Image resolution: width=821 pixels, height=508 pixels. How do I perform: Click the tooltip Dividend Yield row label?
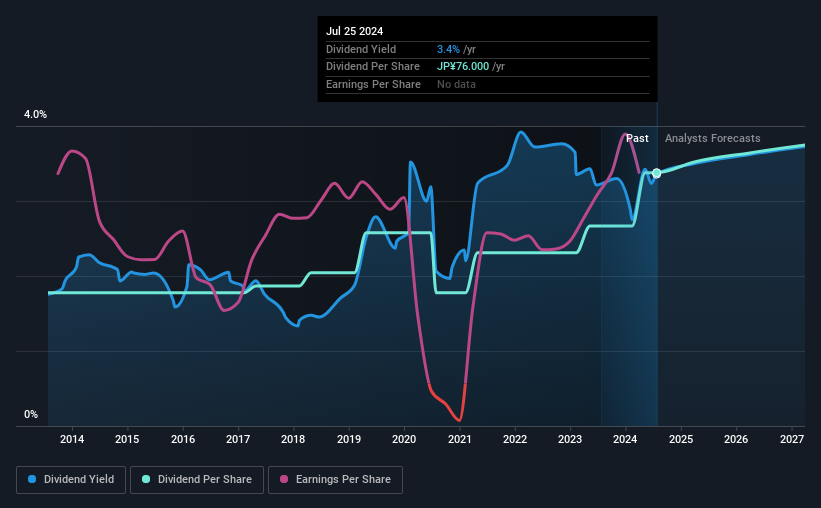(x=361, y=49)
